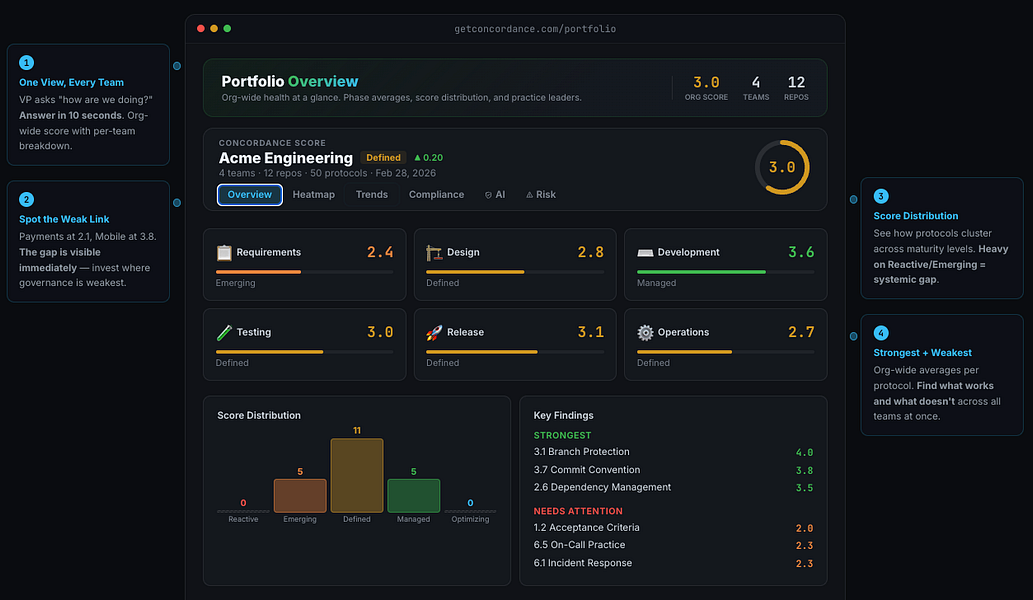1033x600 pixels.
Task: Click the Design crane icon
Action: click(x=433, y=252)
